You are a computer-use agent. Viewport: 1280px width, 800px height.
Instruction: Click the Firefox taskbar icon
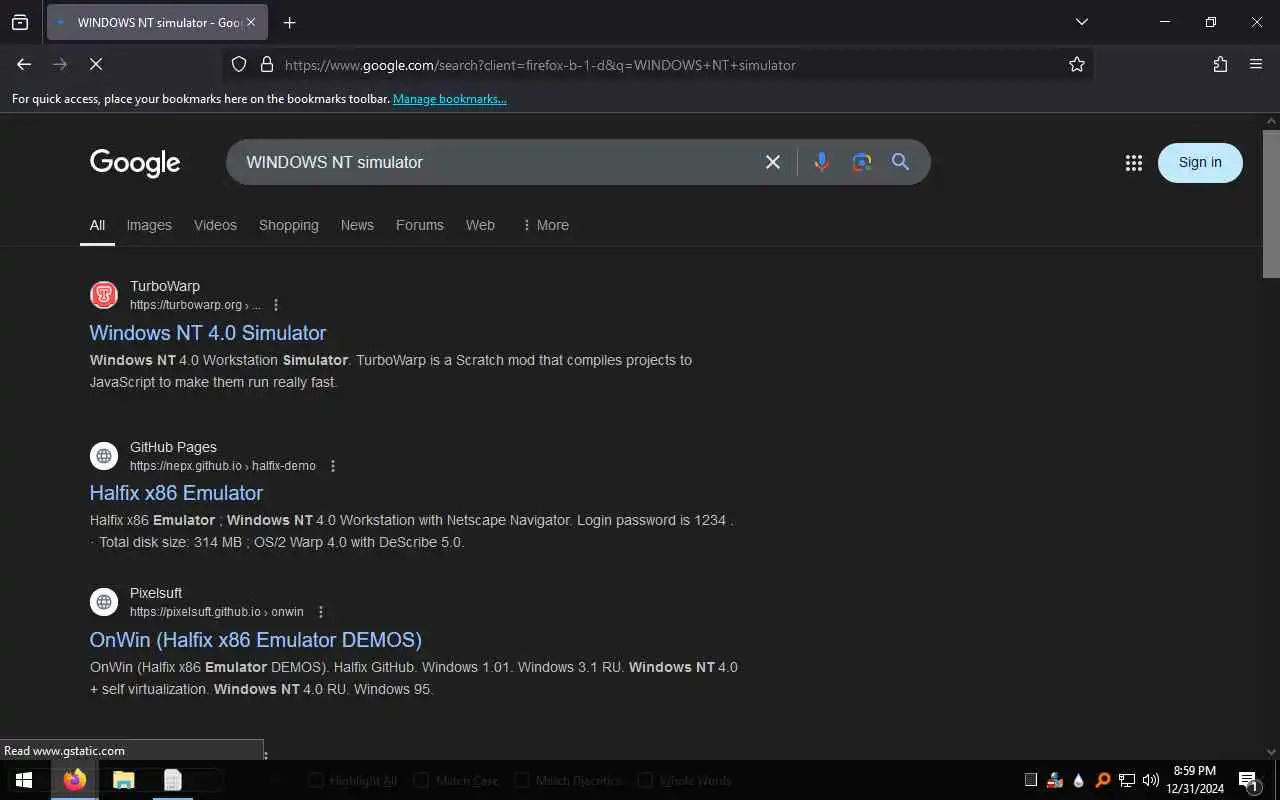point(75,780)
